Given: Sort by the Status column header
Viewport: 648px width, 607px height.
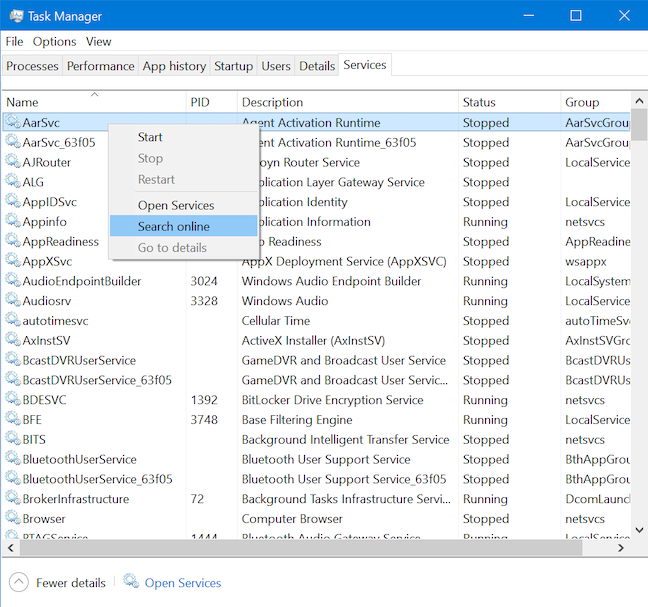Looking at the screenshot, I should coord(509,102).
